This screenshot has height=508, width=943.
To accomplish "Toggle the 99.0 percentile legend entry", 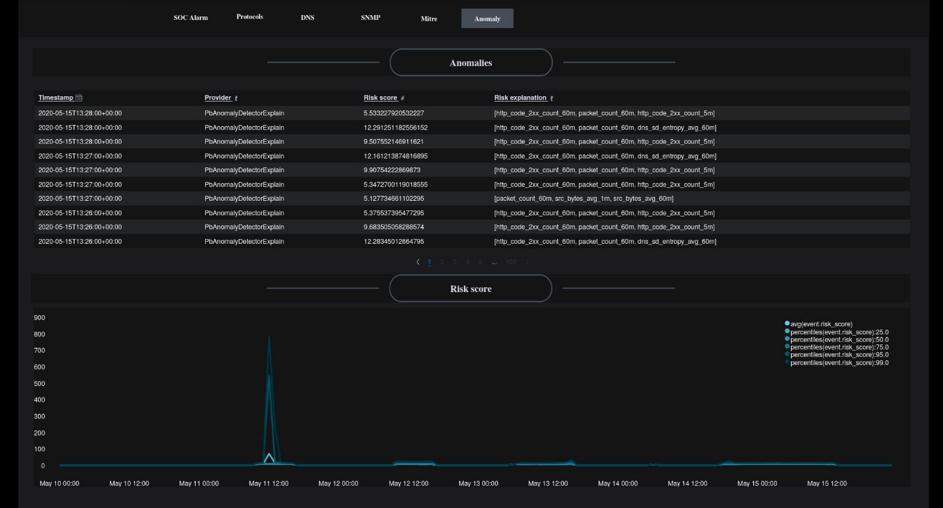I will coord(838,363).
